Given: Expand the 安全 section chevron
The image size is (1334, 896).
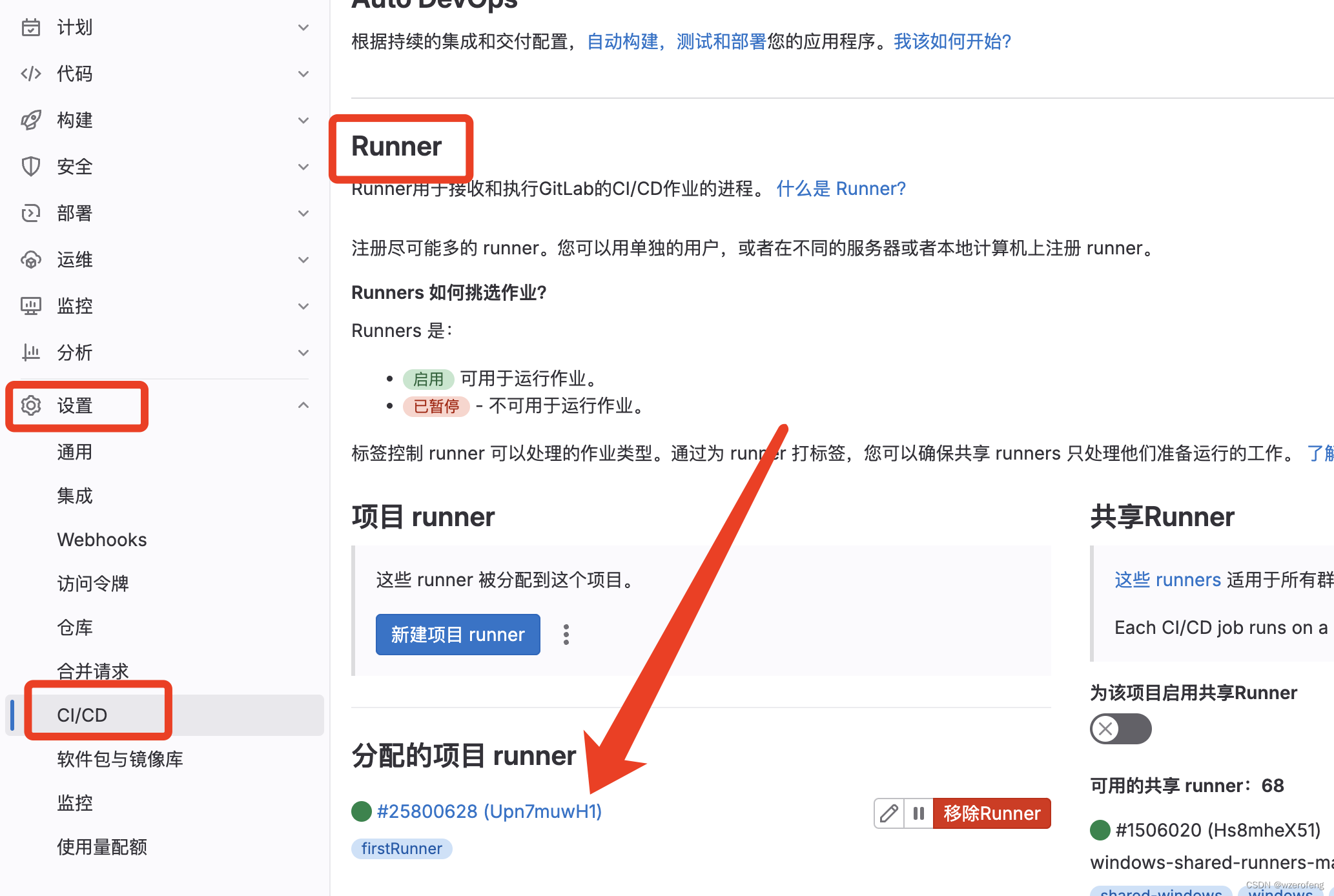Looking at the screenshot, I should [303, 167].
